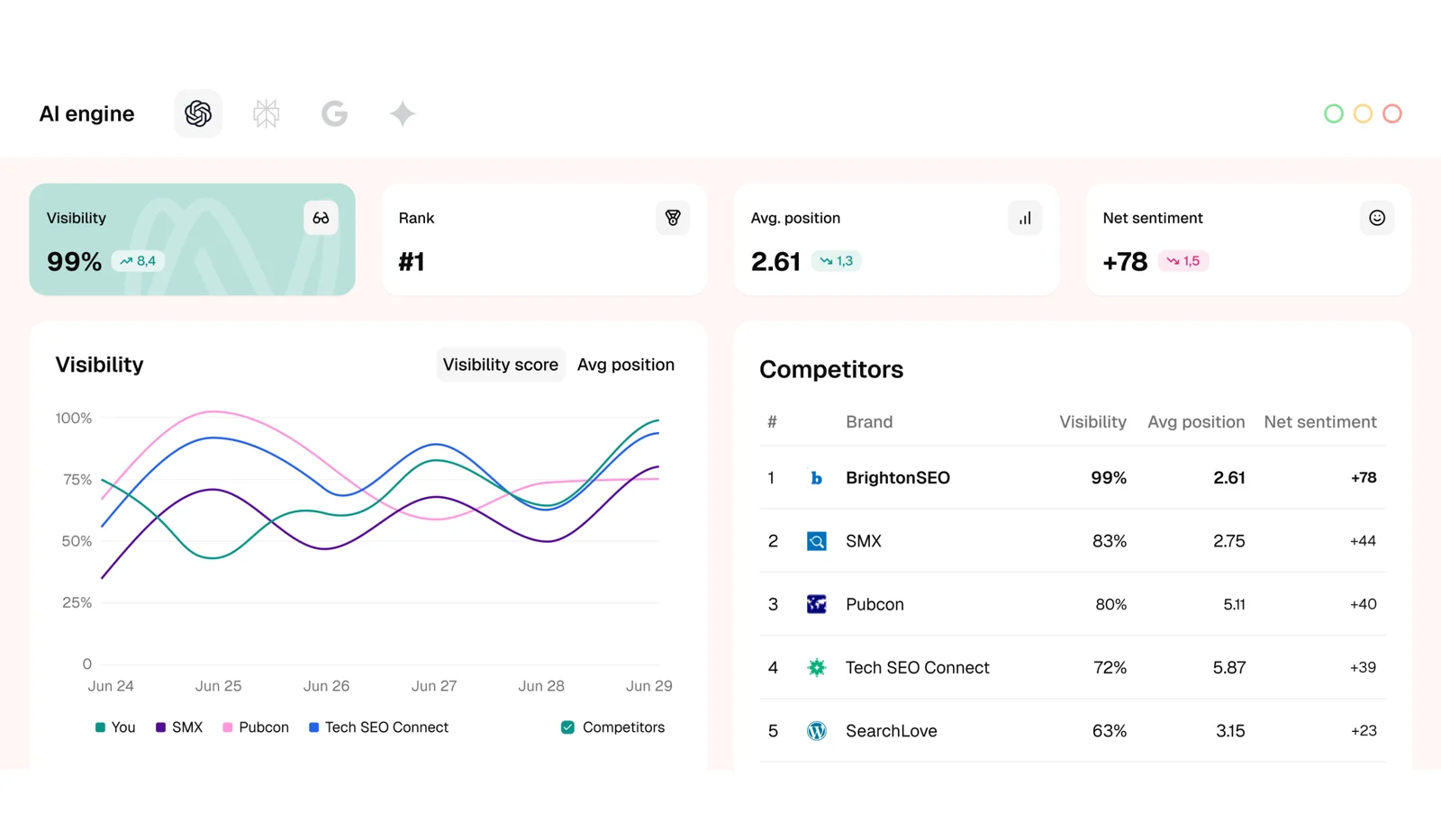The image size is (1441, 840).
Task: Click the SMX brand logo
Action: click(x=816, y=541)
